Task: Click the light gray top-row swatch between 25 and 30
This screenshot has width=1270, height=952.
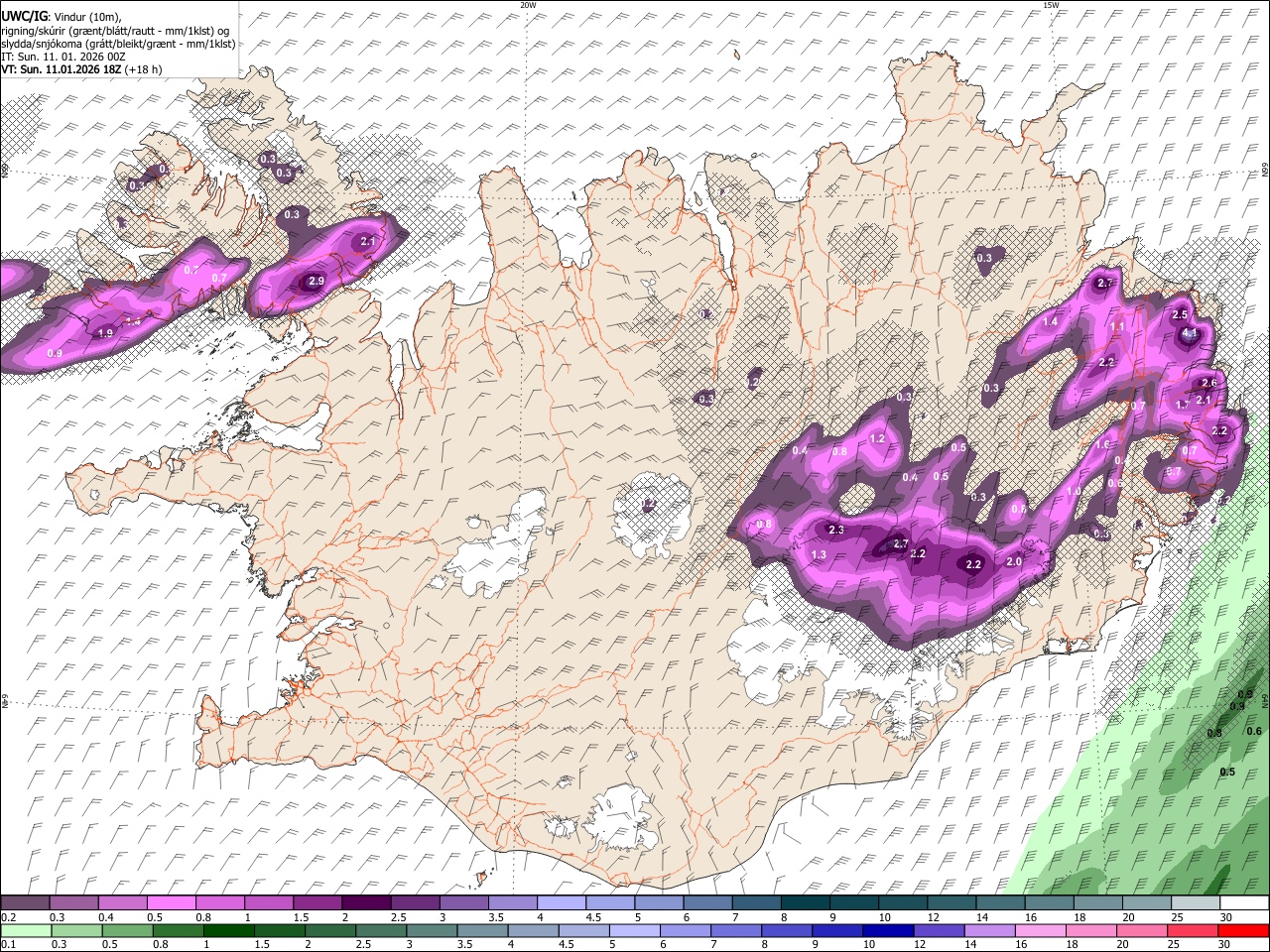Action: click(x=1194, y=903)
